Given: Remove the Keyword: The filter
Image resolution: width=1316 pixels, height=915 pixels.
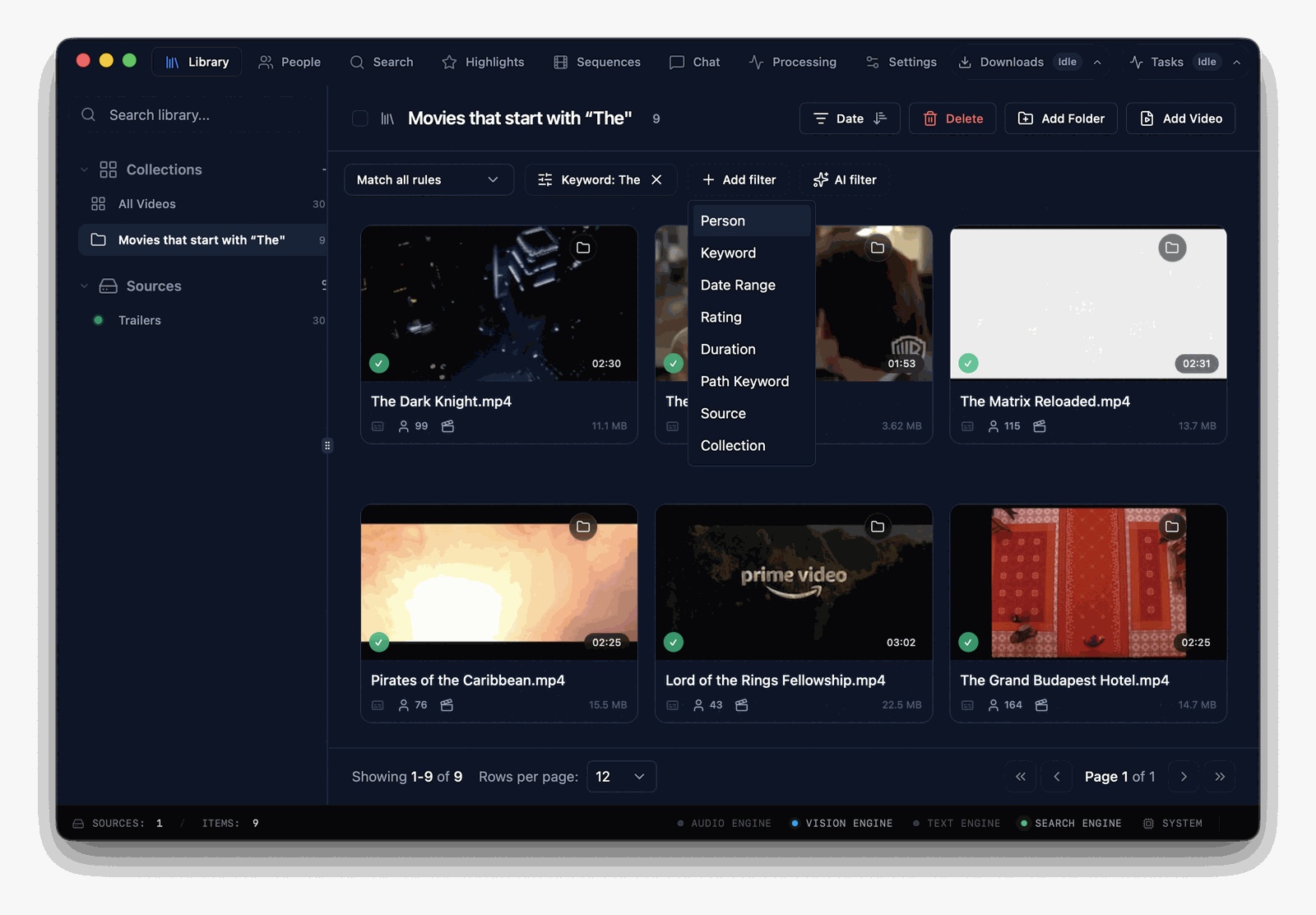Looking at the screenshot, I should pyautogui.click(x=656, y=179).
